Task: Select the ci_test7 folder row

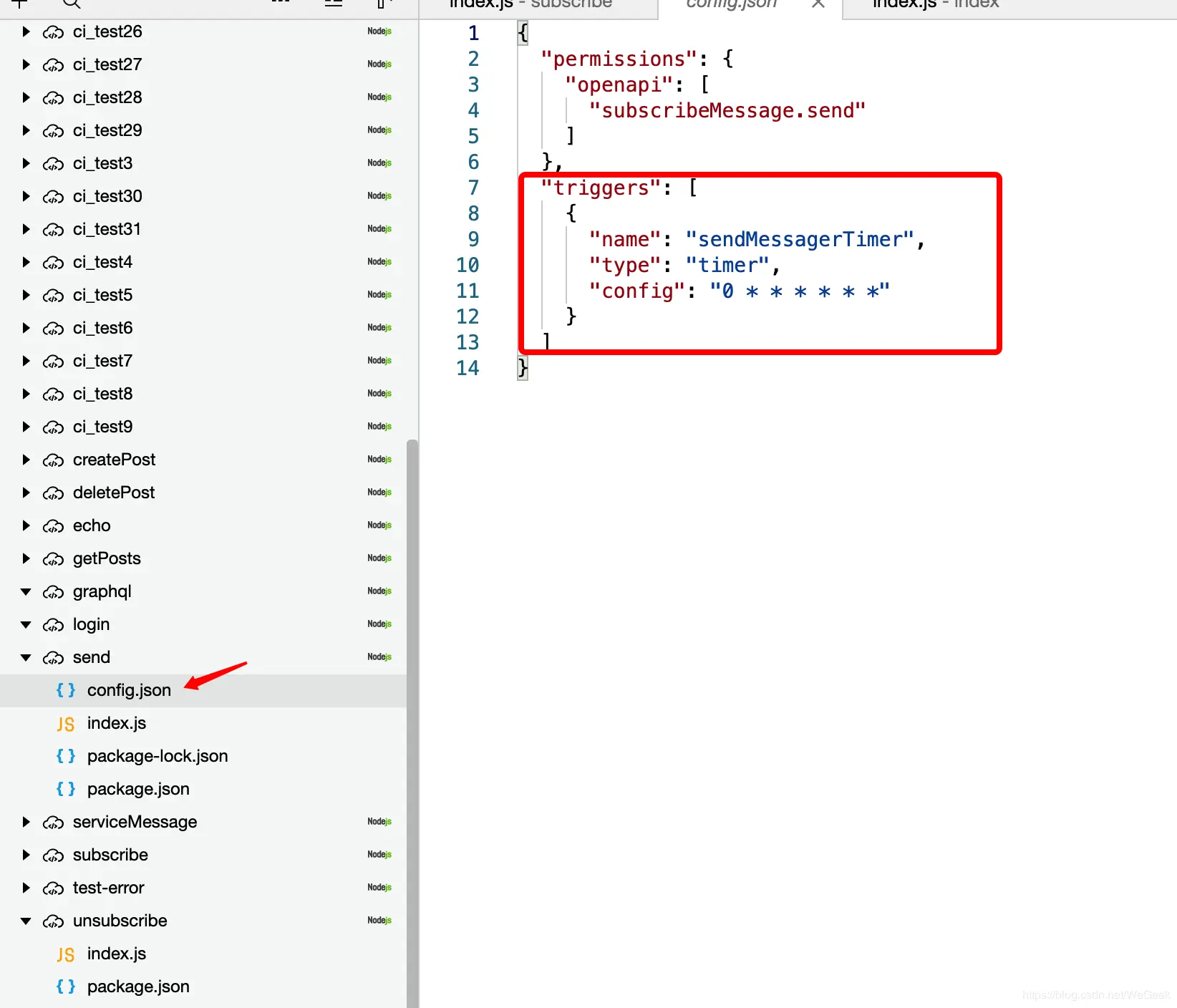Action: coord(203,361)
